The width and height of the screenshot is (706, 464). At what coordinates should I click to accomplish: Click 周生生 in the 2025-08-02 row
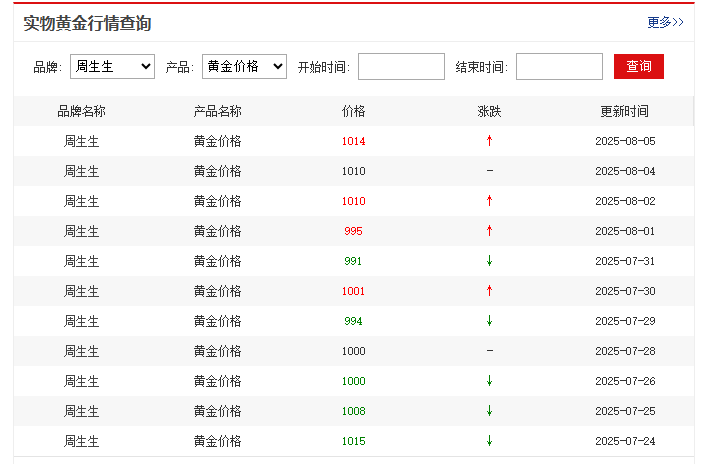click(x=81, y=201)
